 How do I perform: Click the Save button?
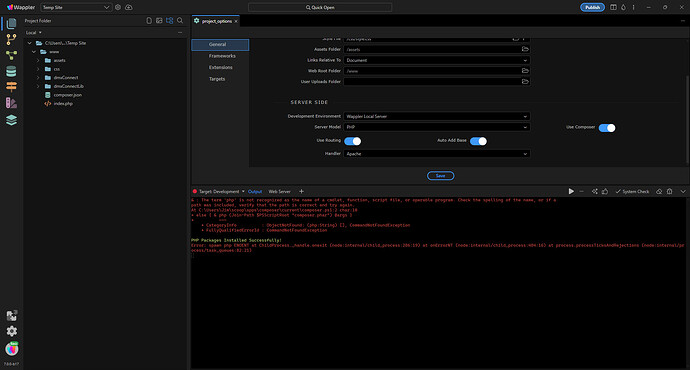click(x=440, y=176)
